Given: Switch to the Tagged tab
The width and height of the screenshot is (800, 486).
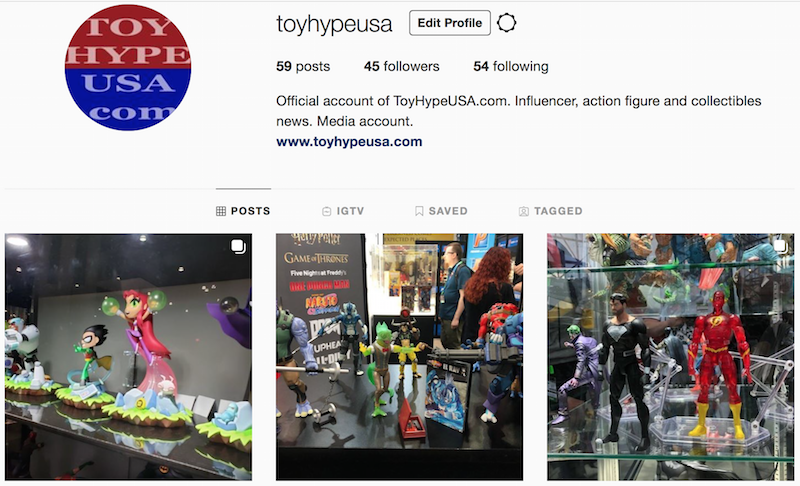Looking at the screenshot, I should (x=550, y=211).
